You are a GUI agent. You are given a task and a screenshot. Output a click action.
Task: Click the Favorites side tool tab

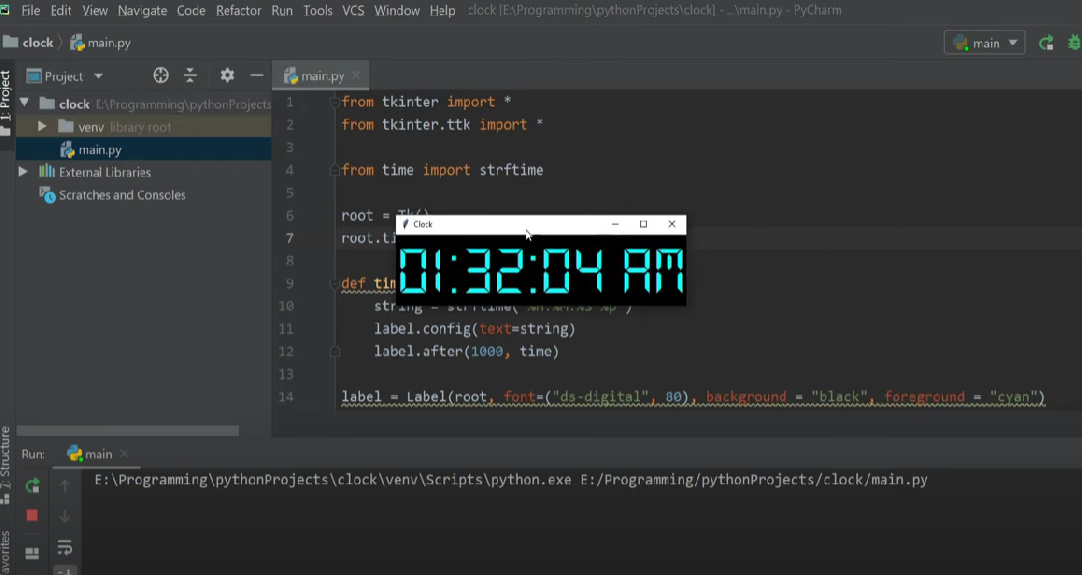pos(6,553)
